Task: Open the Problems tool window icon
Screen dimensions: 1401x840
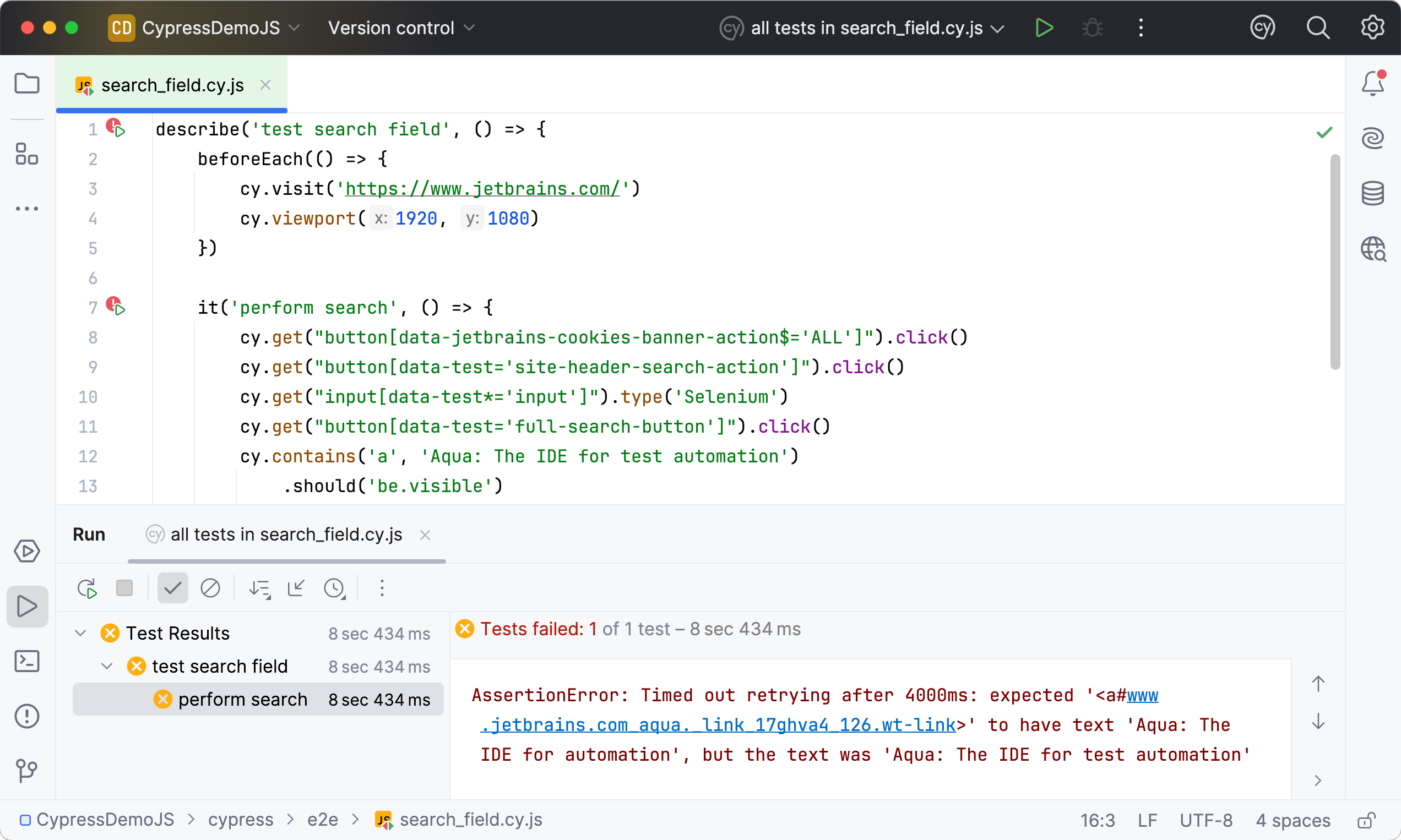Action: tap(27, 716)
